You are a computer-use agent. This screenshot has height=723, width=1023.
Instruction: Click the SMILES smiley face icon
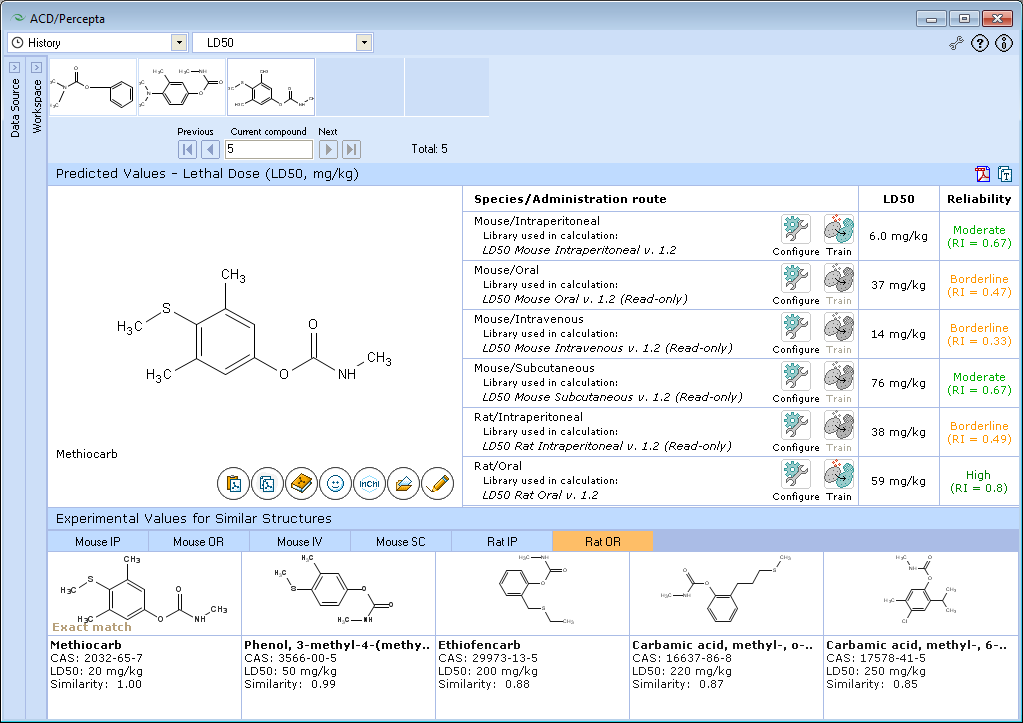pyautogui.click(x=335, y=484)
